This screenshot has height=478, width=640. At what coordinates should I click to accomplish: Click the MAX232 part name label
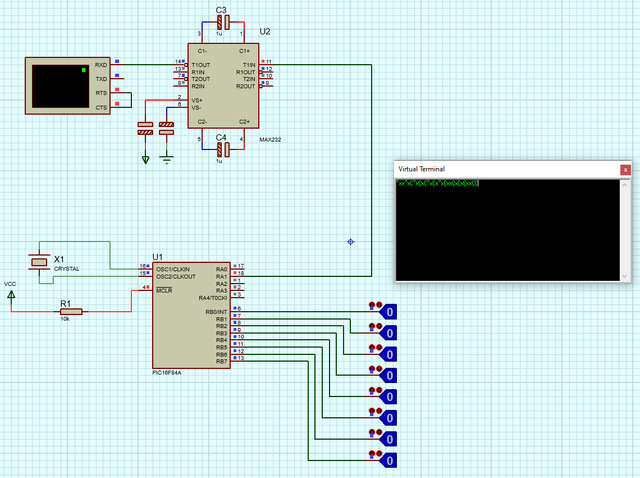click(x=270, y=140)
